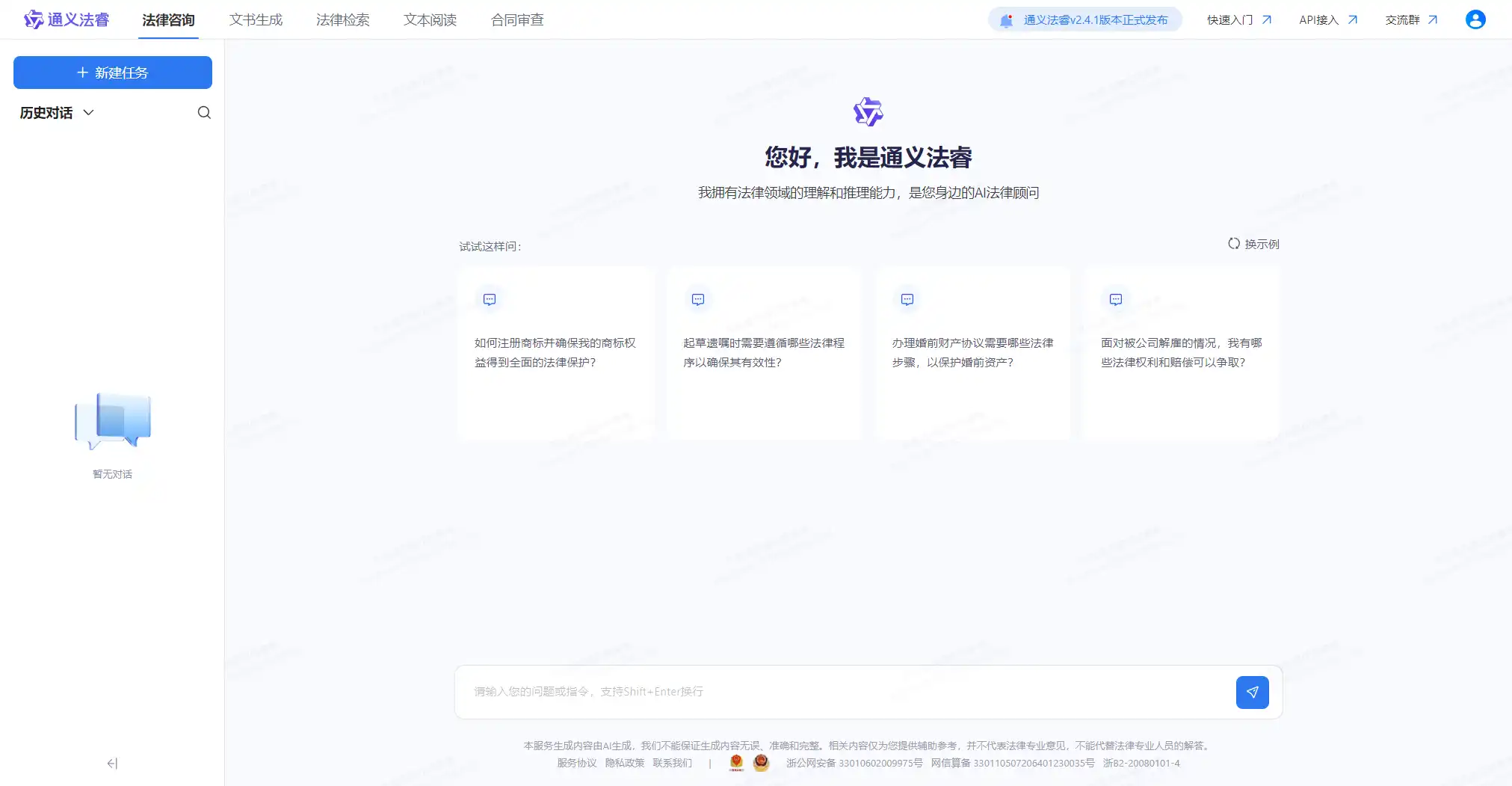Viewport: 1512px width, 786px height.
Task: Open the 联系我们 footer link
Action: coord(673,764)
